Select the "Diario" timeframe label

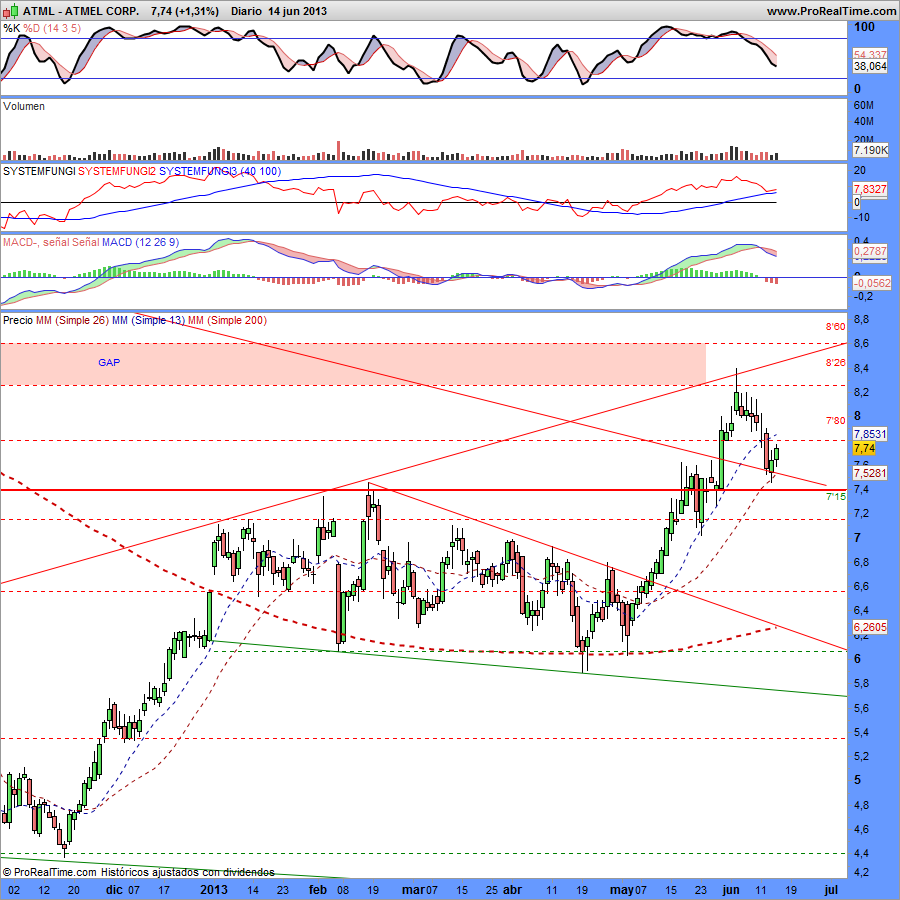246,11
